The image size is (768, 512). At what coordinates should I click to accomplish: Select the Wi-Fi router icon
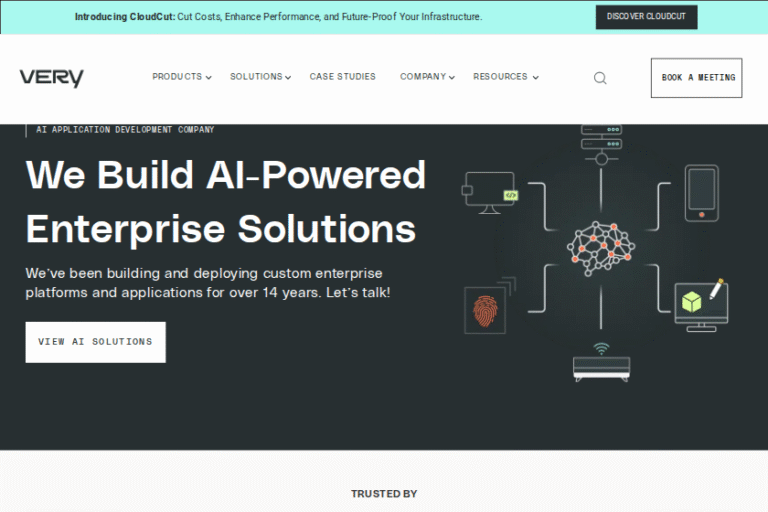pyautogui.click(x=601, y=363)
